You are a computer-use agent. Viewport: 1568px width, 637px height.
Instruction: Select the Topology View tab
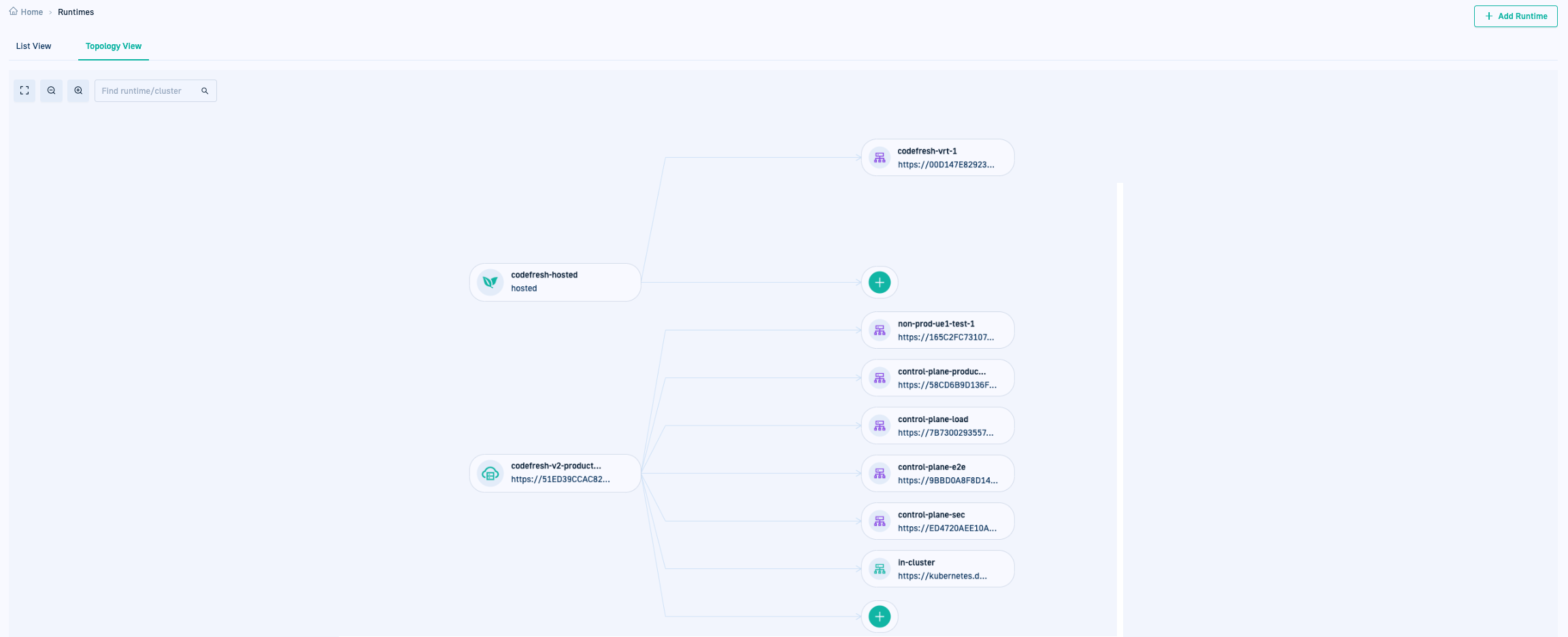coord(114,46)
